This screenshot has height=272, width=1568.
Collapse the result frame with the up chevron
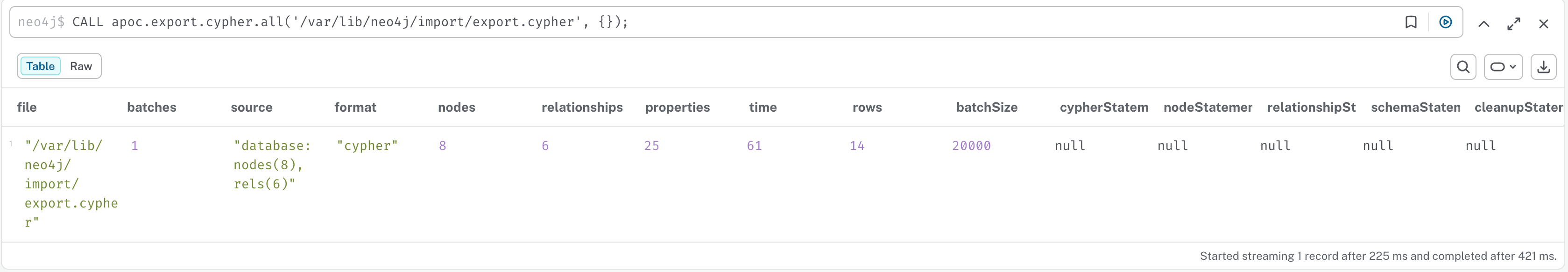1484,24
